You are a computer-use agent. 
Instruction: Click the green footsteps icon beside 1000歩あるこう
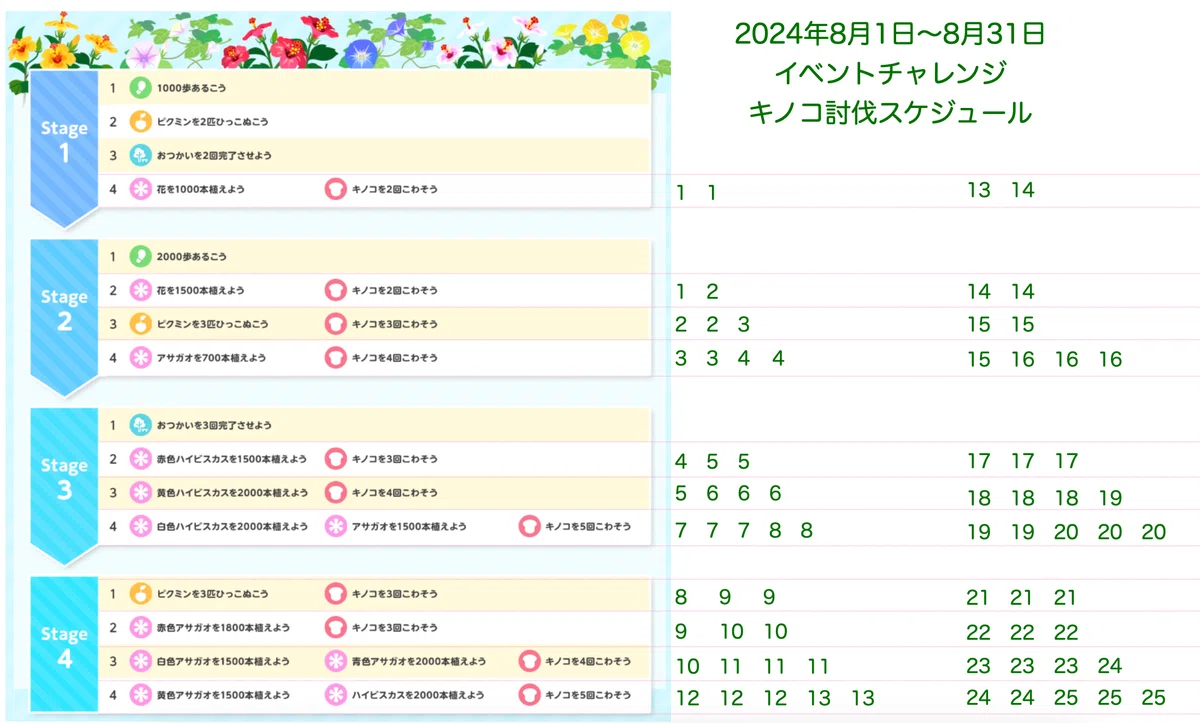pyautogui.click(x=141, y=88)
